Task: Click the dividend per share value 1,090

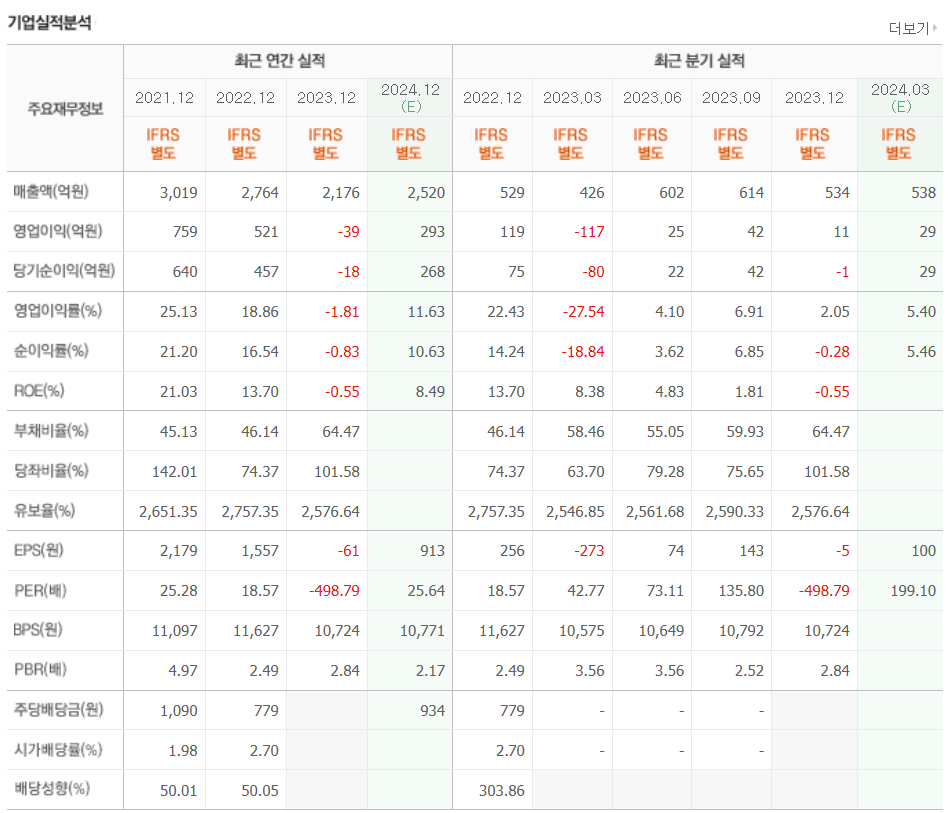Action: pyautogui.click(x=178, y=712)
